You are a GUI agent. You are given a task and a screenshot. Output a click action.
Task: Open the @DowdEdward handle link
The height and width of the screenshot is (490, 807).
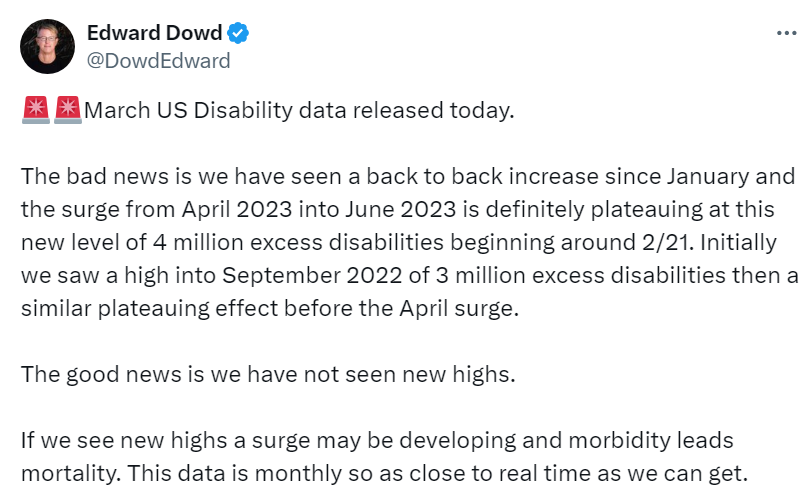coord(158,61)
